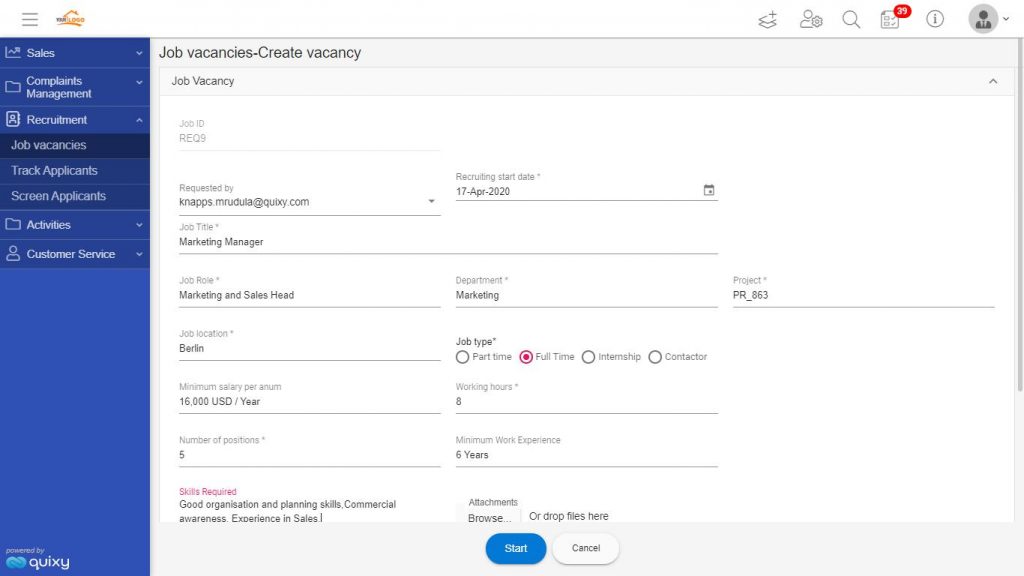Click the Minimum Work Experience field
Viewport: 1024px width, 576px height.
[x=586, y=455]
